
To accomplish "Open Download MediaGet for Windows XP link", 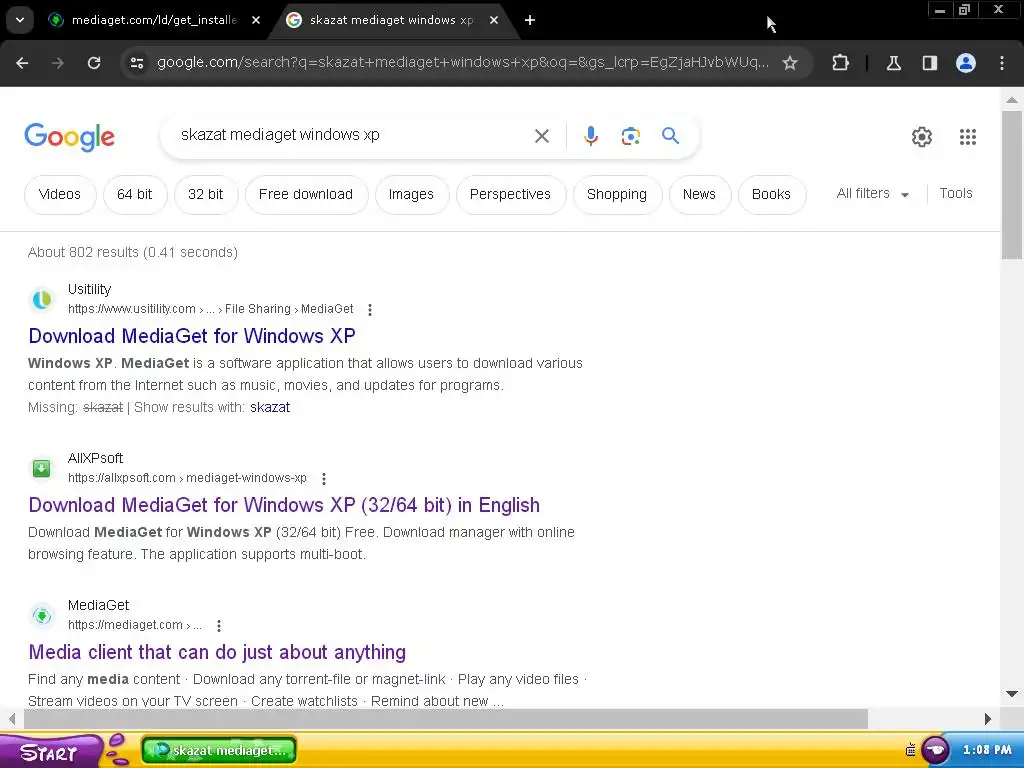I will (192, 336).
